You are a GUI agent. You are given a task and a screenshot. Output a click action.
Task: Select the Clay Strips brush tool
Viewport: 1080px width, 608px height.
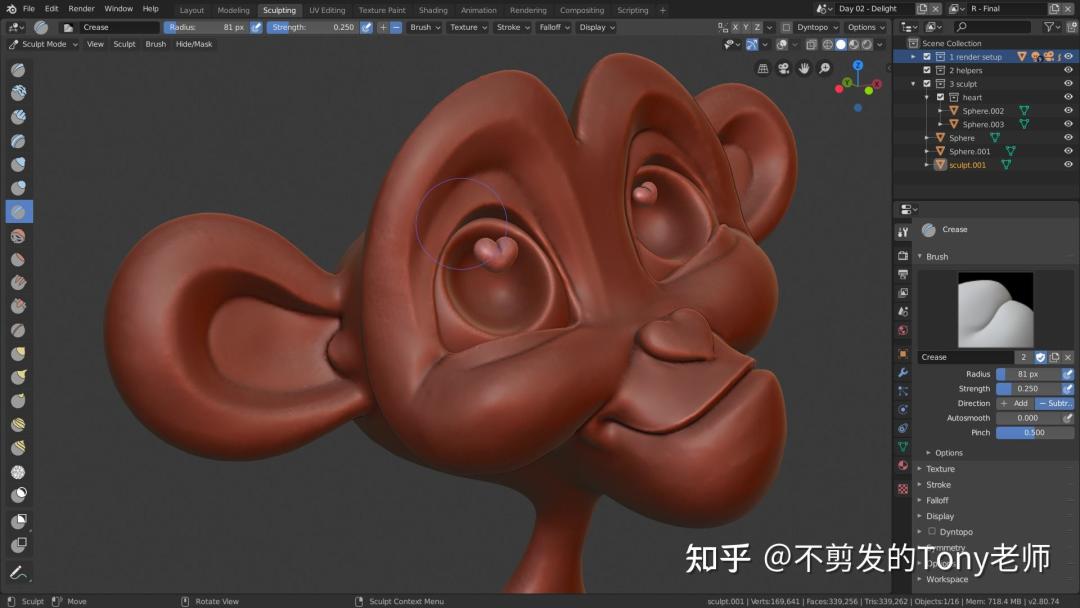coord(19,117)
